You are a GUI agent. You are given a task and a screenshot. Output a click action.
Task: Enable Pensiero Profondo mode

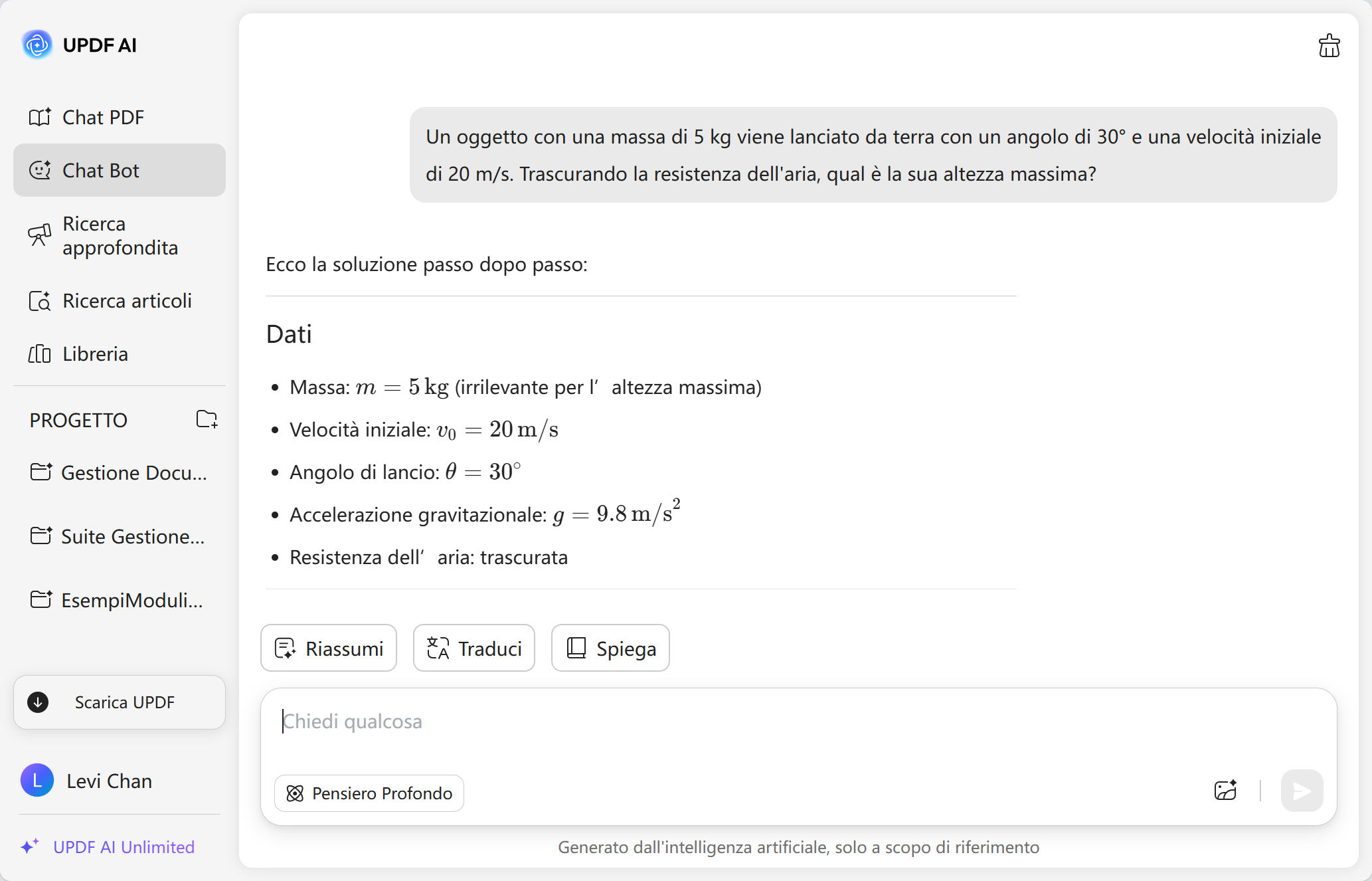coord(369,793)
